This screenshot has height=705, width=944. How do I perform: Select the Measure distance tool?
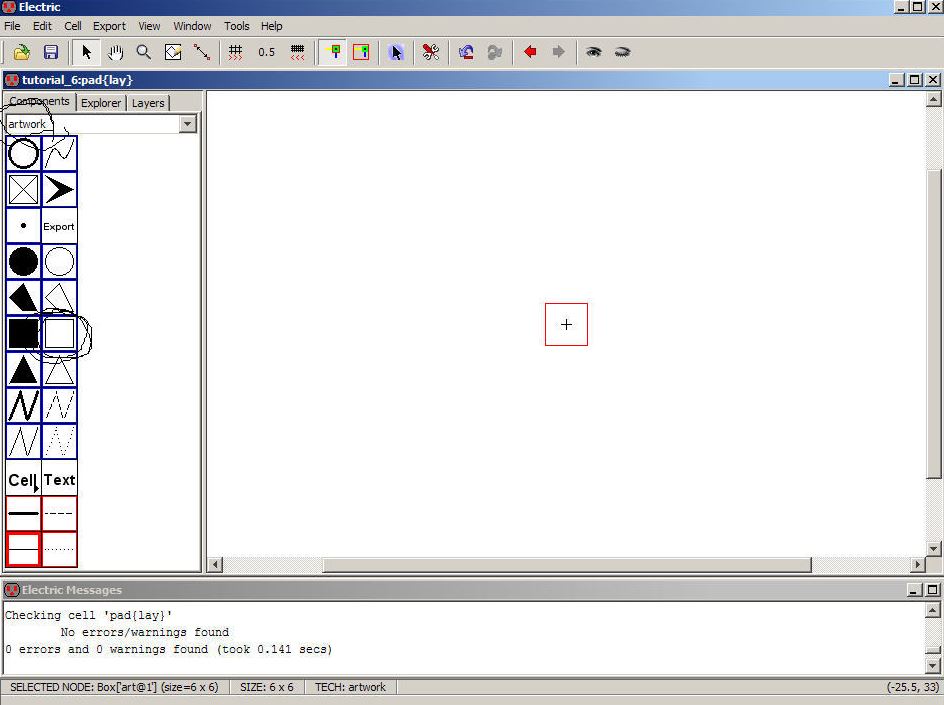[x=202, y=52]
